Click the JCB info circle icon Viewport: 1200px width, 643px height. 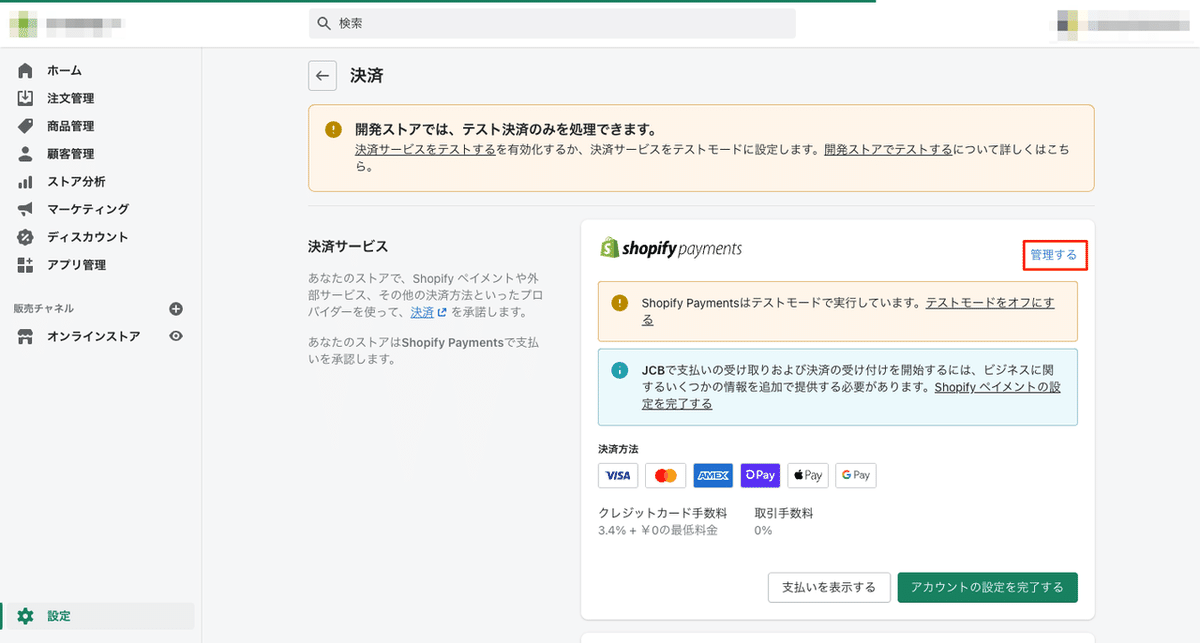(x=620, y=369)
